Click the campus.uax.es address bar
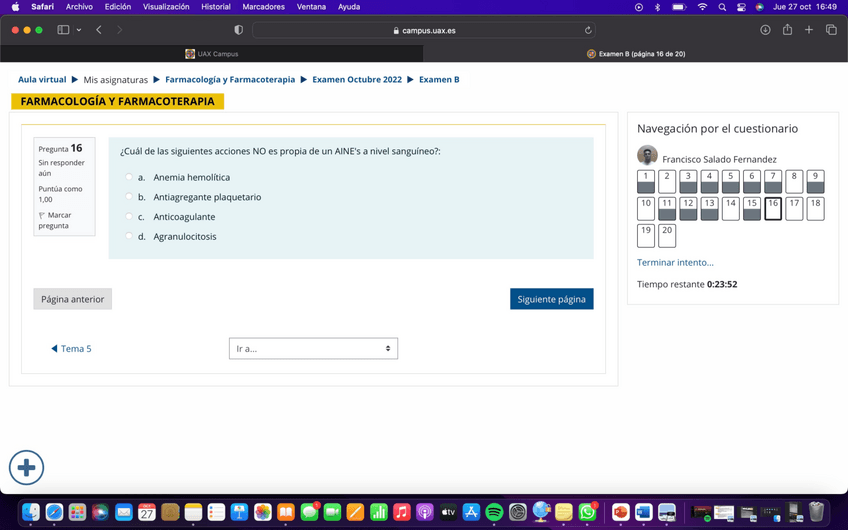The width and height of the screenshot is (848, 530). pyautogui.click(x=425, y=30)
